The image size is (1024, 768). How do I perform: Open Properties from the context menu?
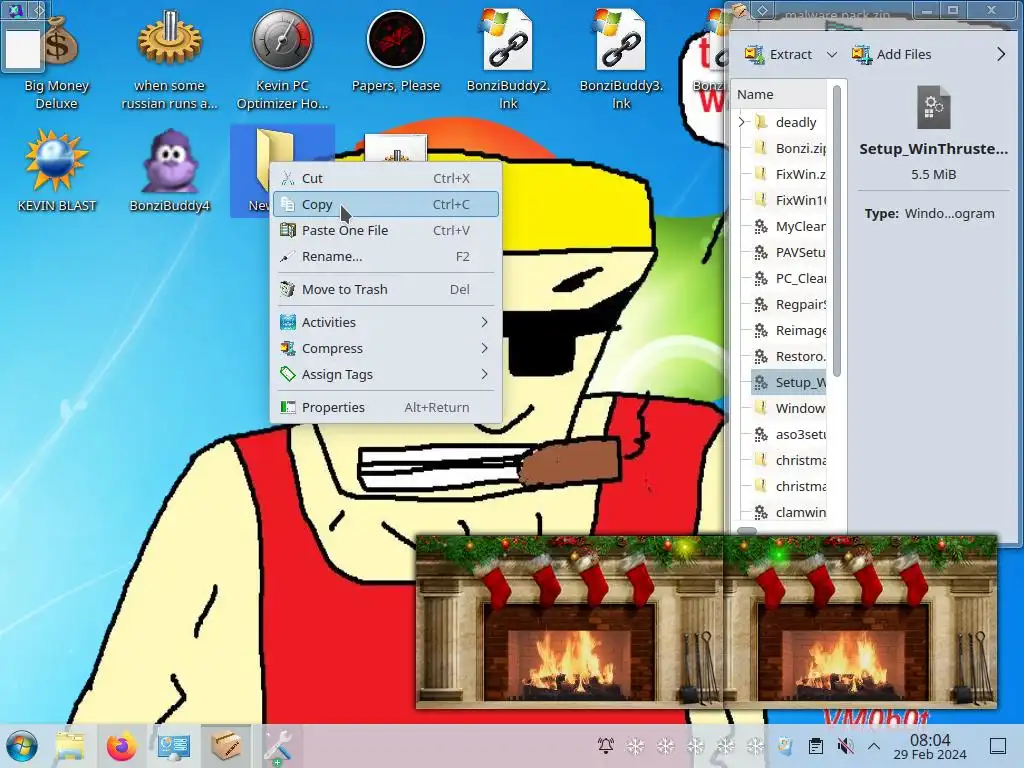pyautogui.click(x=385, y=408)
